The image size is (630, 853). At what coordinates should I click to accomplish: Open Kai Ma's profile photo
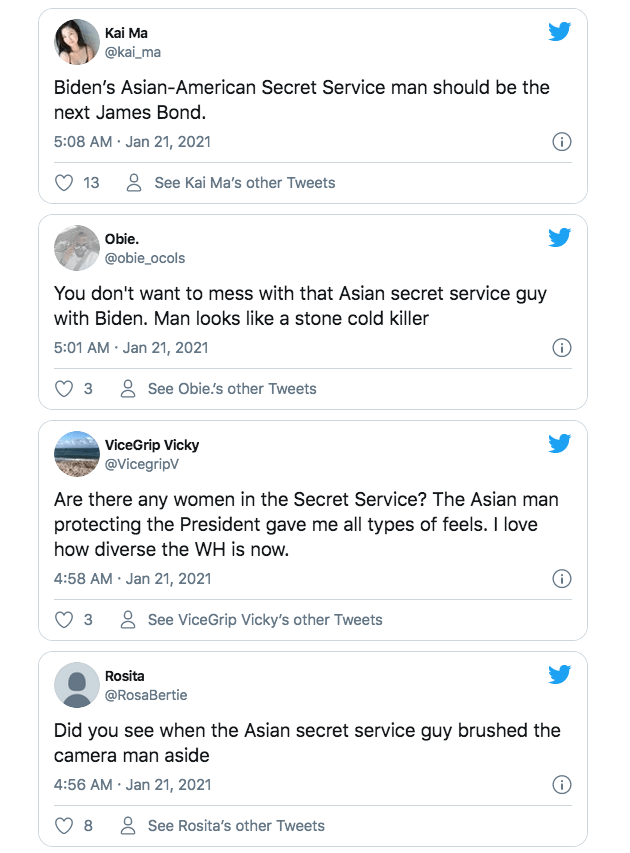click(75, 42)
